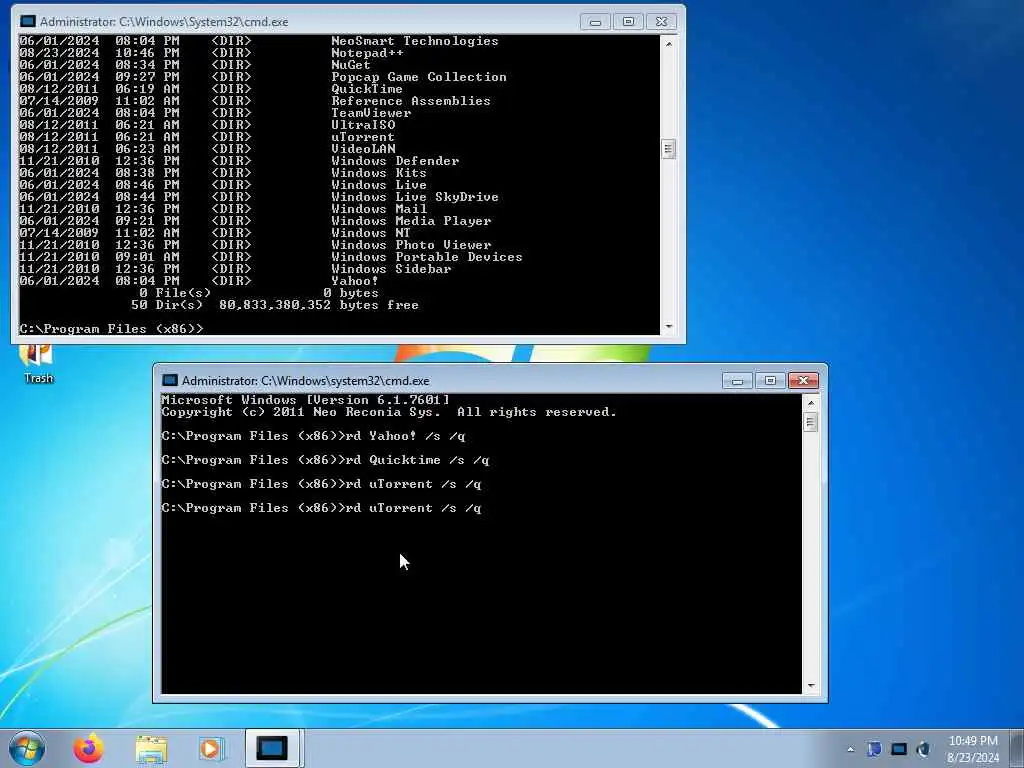Maximize the upper cmd window
This screenshot has height=768, width=1024.
point(628,22)
